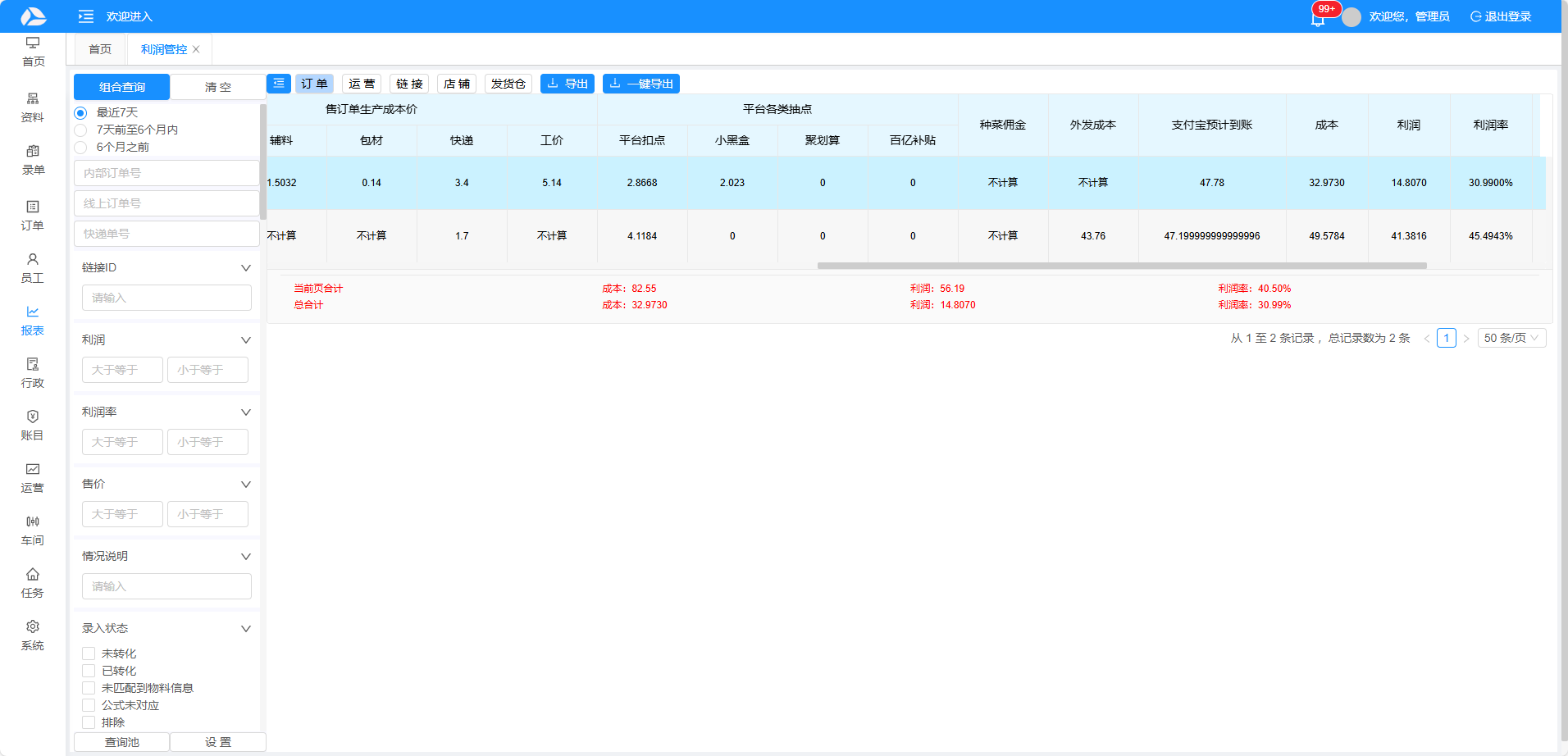1568x756 pixels.
Task: Click the notification bell icon
Action: [1317, 19]
